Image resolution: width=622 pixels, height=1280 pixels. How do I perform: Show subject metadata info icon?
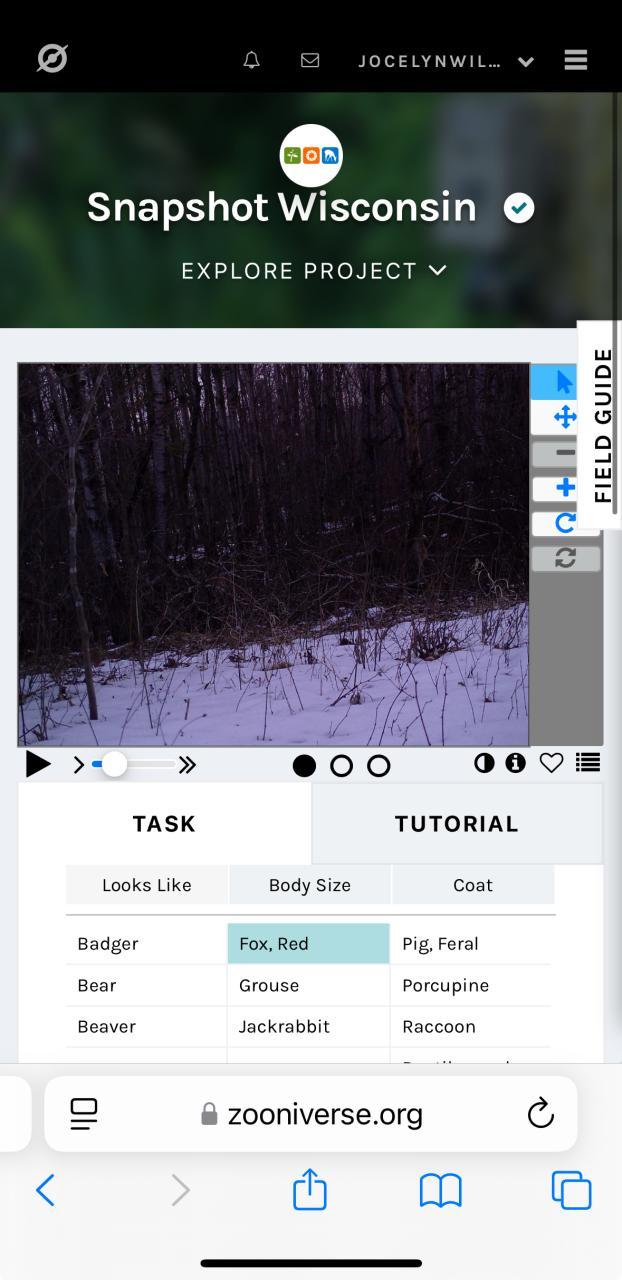(x=515, y=763)
